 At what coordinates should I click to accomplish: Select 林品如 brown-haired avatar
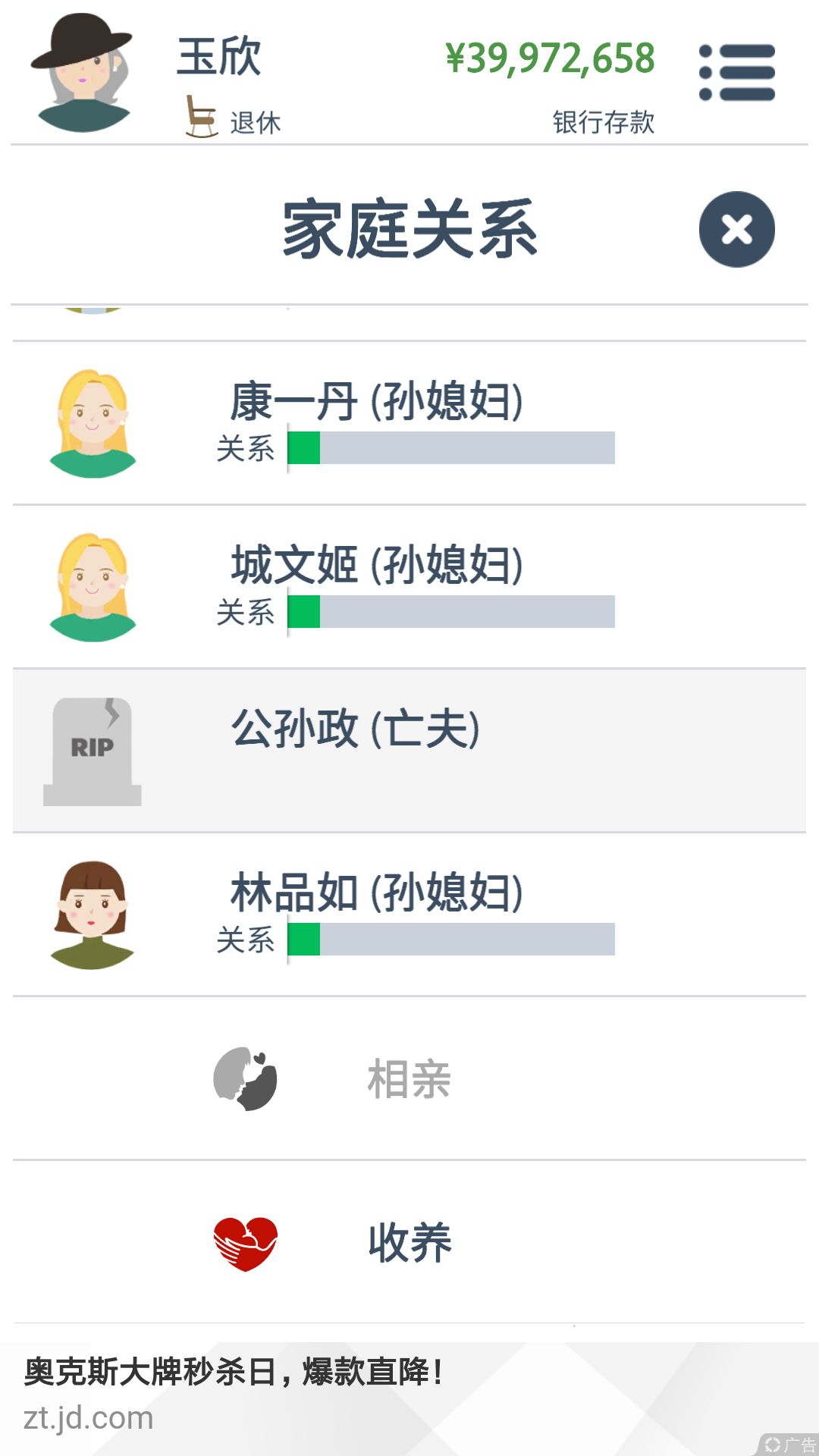[93, 915]
